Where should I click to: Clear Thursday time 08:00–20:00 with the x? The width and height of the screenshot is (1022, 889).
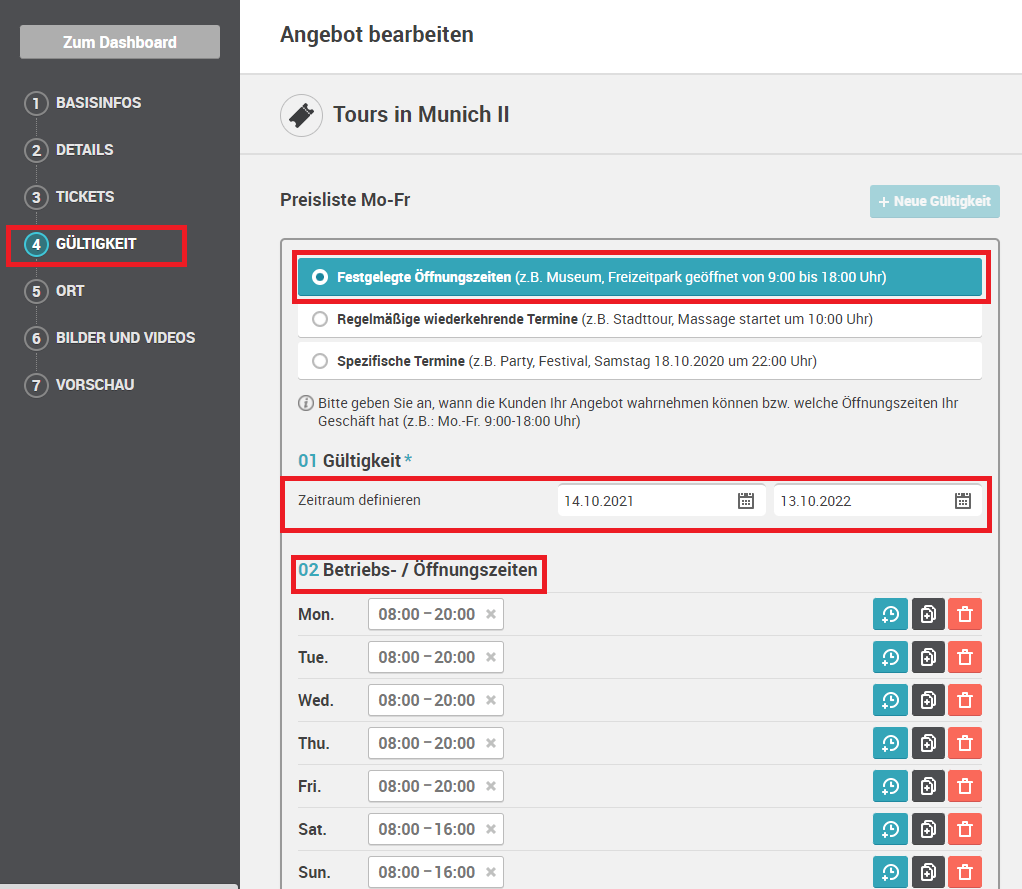[491, 743]
